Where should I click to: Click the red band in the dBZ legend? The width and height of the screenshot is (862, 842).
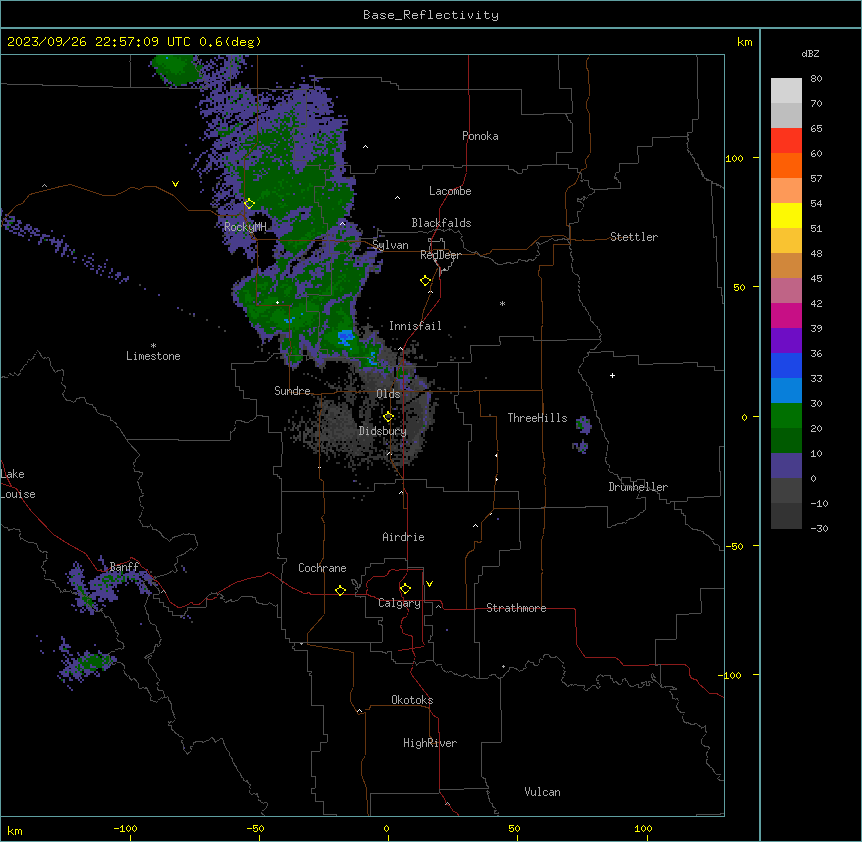[x=786, y=140]
